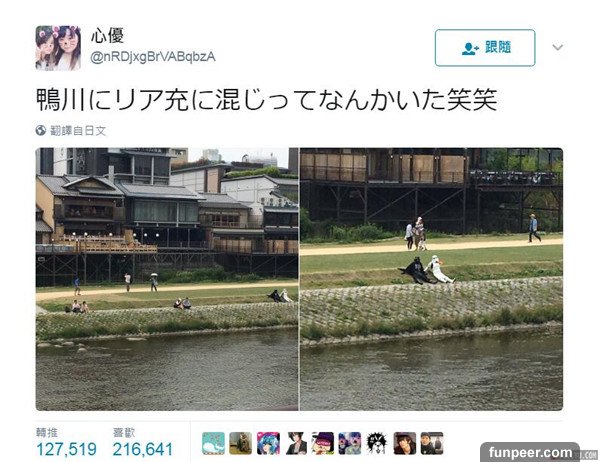This screenshot has height=462, width=600.
Task: Open the right zoomed-in riverside photo
Action: pyautogui.click(x=431, y=279)
